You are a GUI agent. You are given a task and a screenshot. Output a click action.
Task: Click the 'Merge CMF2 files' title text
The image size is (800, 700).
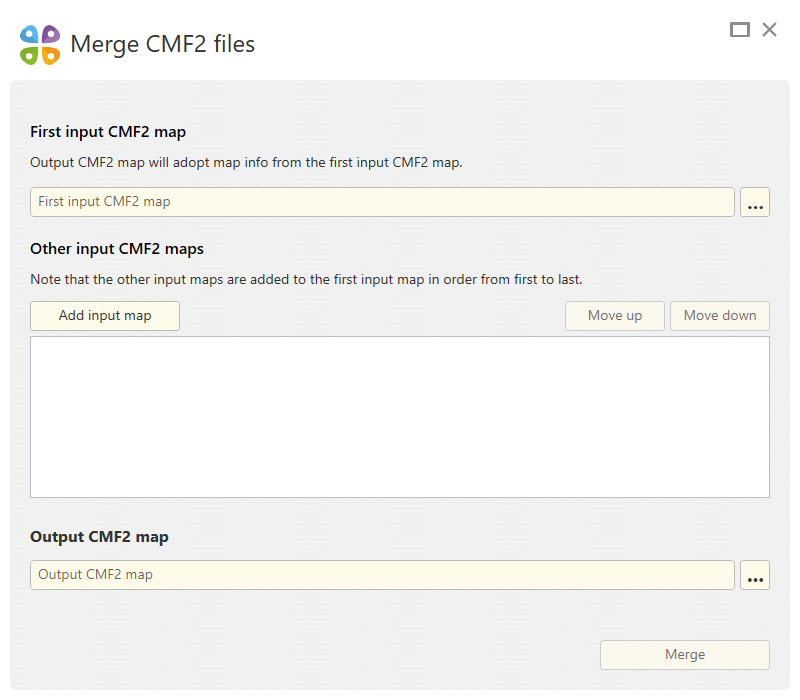click(x=163, y=44)
